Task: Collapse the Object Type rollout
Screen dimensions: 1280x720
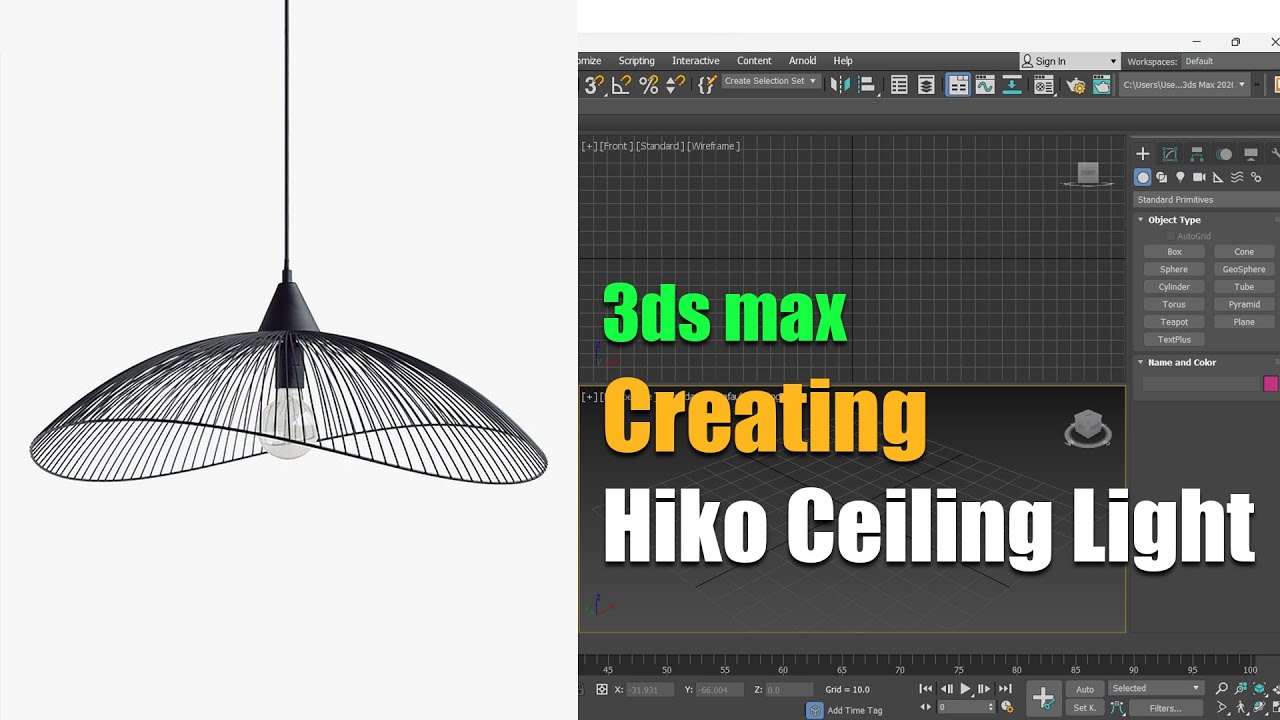Action: pyautogui.click(x=1174, y=220)
